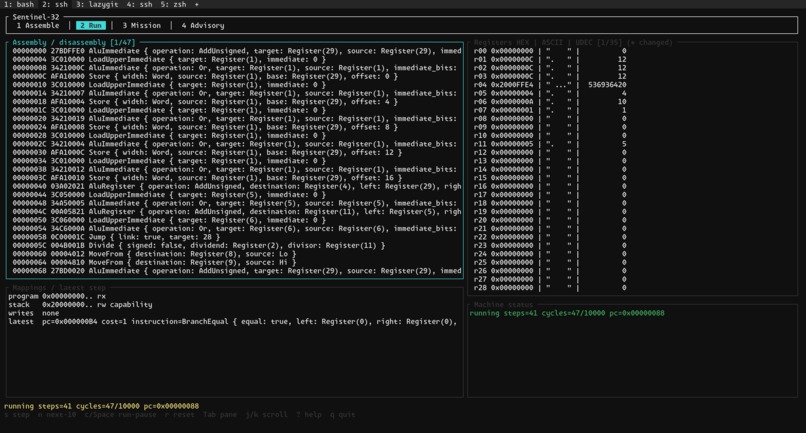Click the 'n next-10' shortcut hint

[x=57, y=414]
